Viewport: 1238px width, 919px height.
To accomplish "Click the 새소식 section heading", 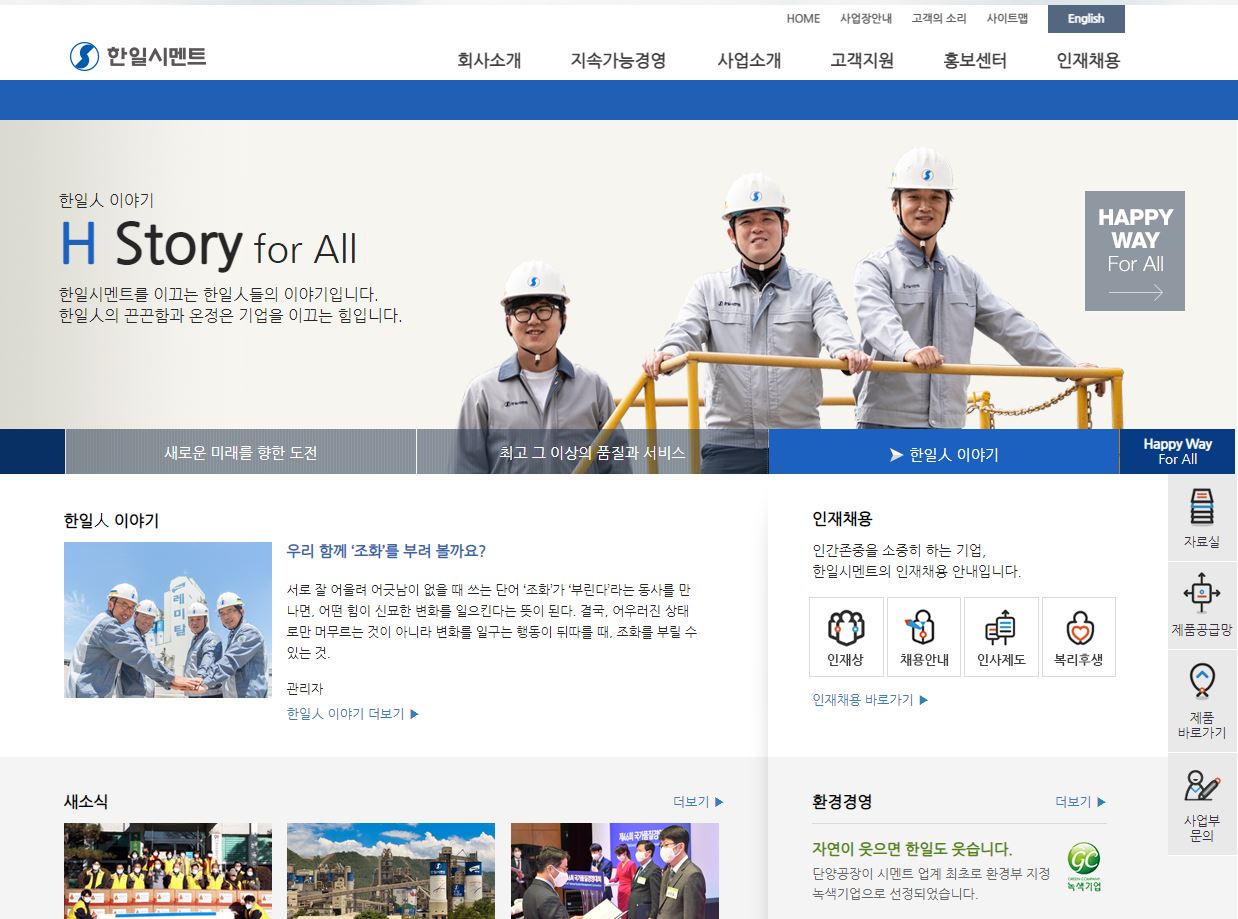I will [x=86, y=802].
